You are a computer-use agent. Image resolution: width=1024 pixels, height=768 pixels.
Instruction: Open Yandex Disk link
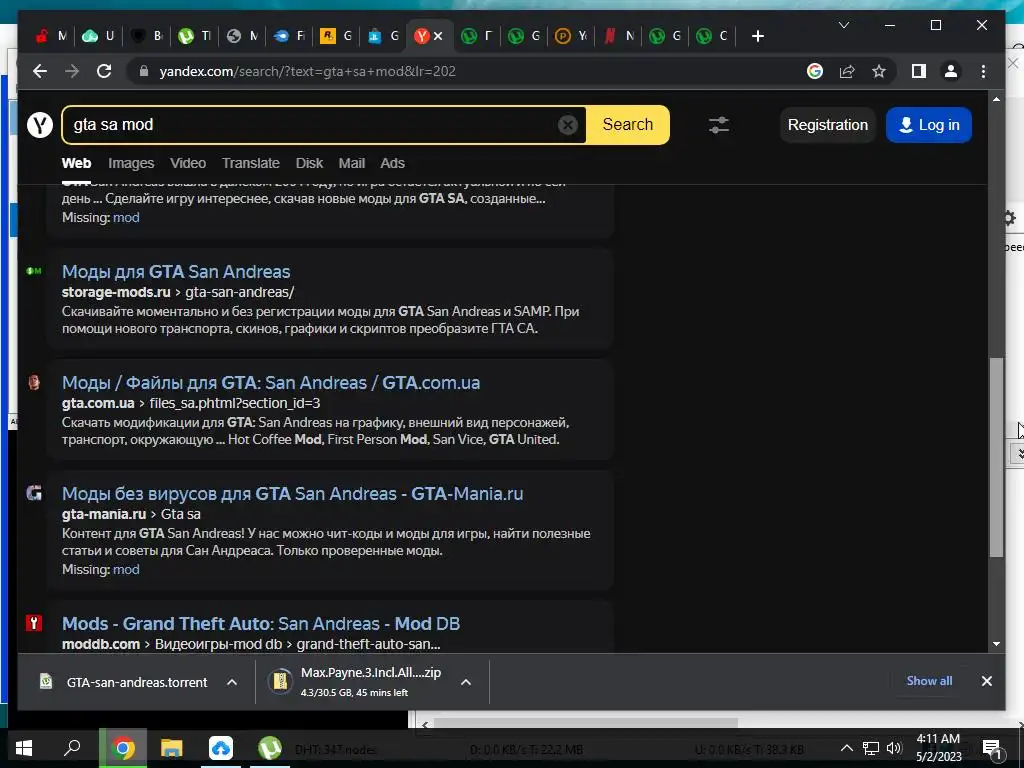click(x=310, y=163)
